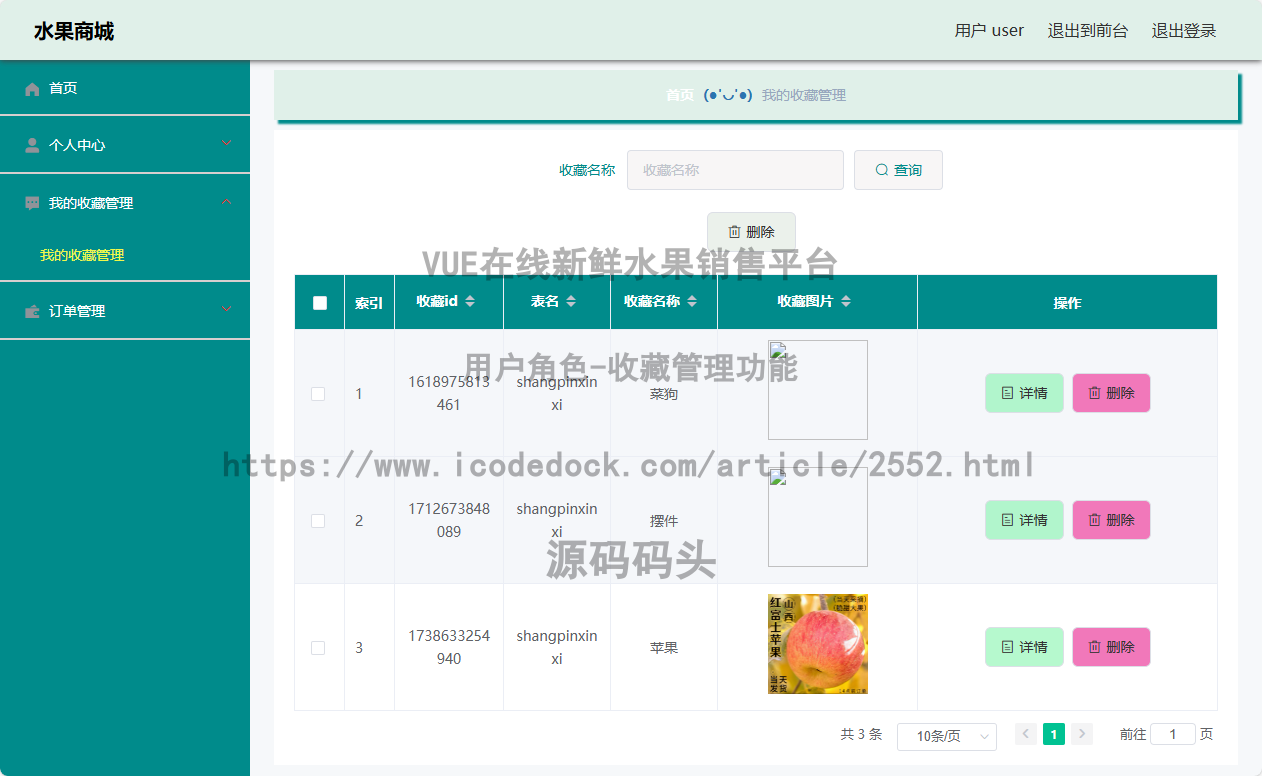Click collection id 1738633254940
1262x776 pixels.
pos(449,647)
